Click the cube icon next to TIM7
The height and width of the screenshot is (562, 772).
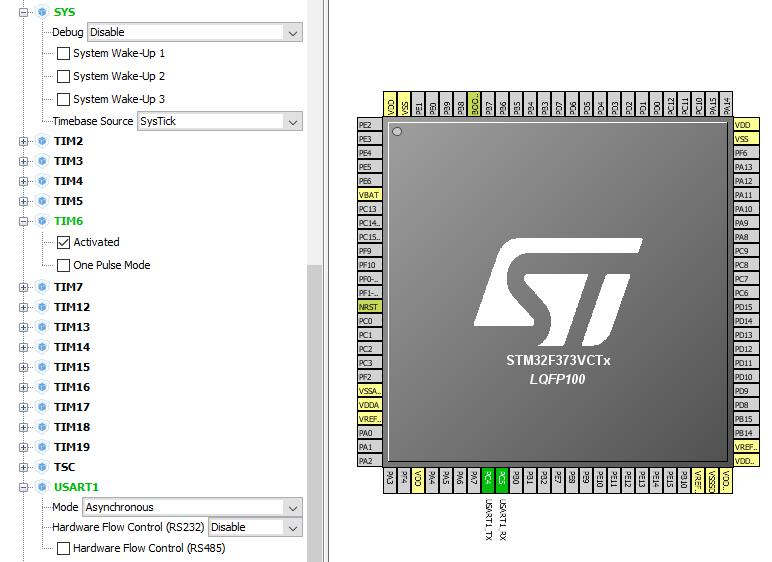42,287
